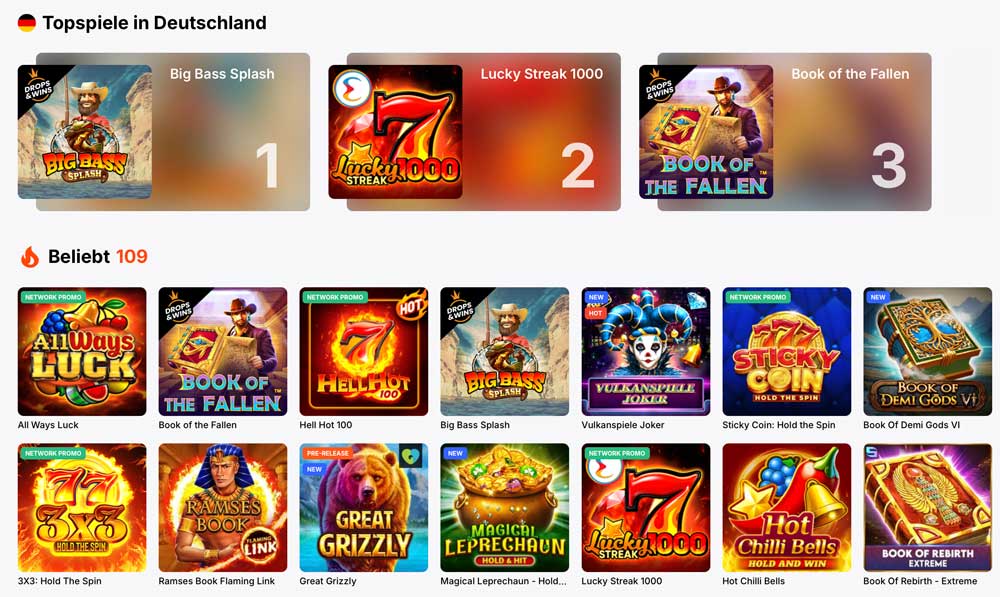Open Book of the Fallen ranked number 3 card
This screenshot has width=1000, height=597.
[786, 131]
